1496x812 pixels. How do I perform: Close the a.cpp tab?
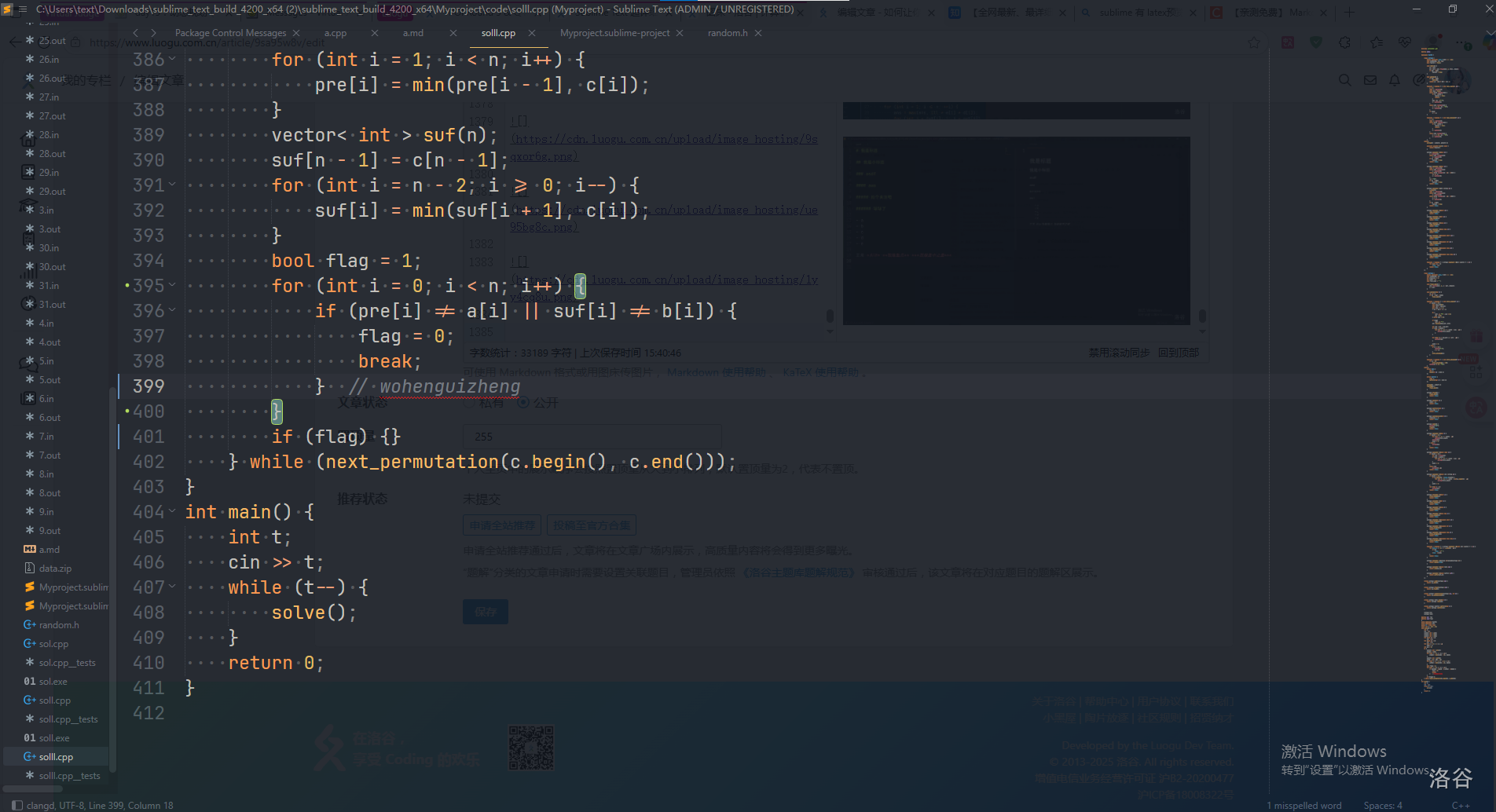click(375, 33)
